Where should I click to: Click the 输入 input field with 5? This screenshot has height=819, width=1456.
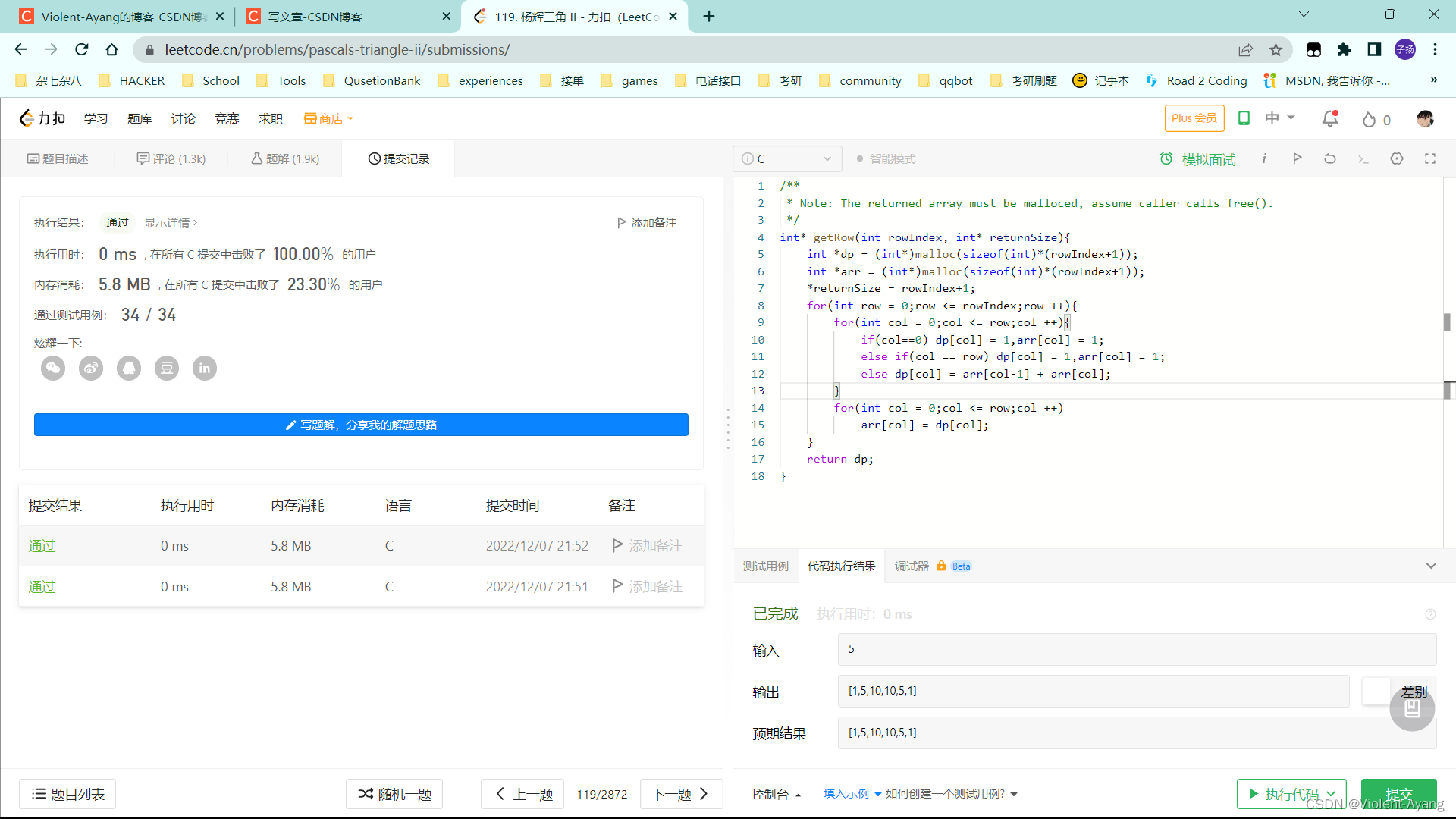[1136, 650]
